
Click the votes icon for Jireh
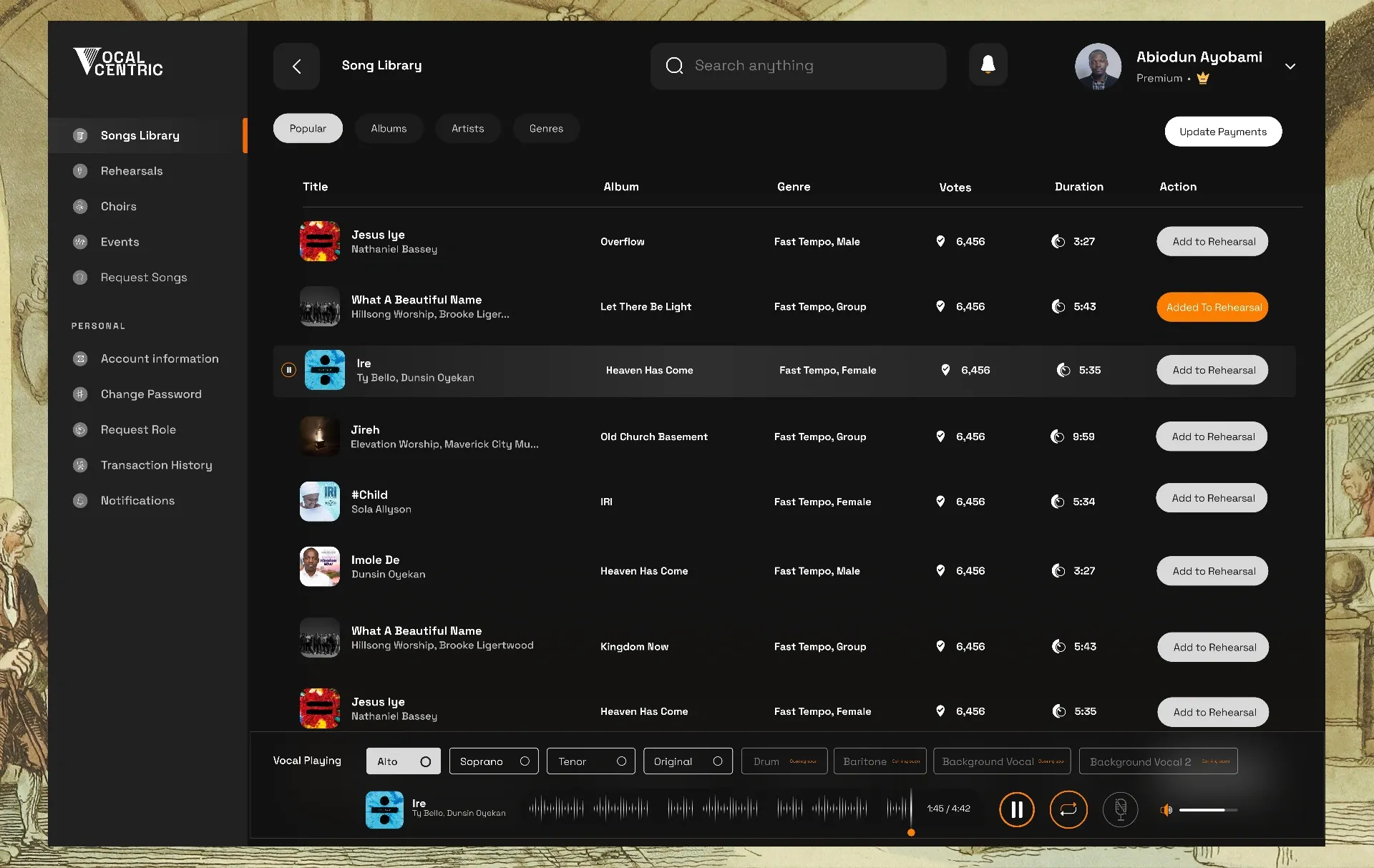click(x=940, y=437)
